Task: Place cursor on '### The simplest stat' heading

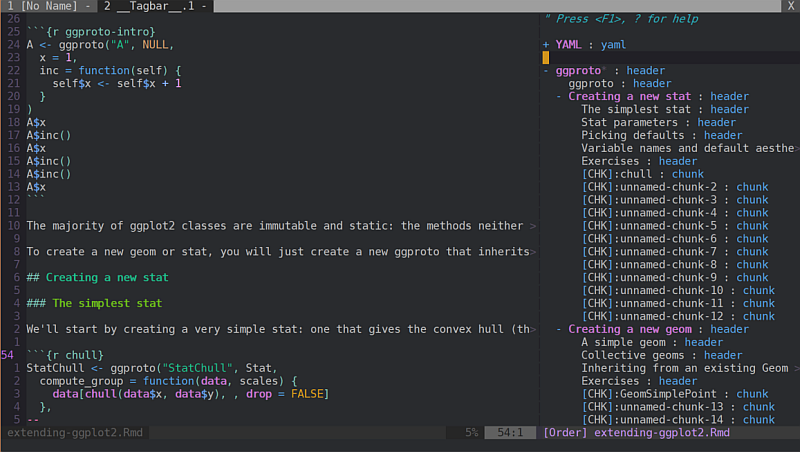Action: point(94,304)
